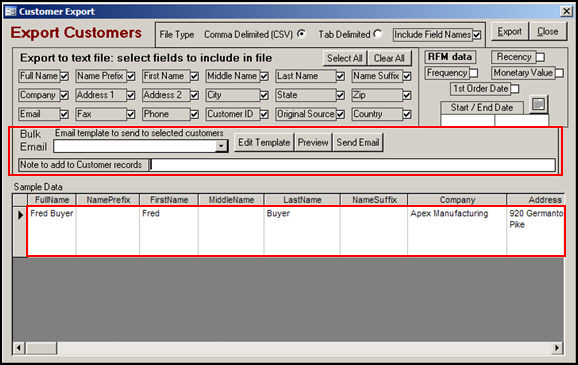Close the Customer Export window with X
Screen dimensions: 578x365
(566, 11)
